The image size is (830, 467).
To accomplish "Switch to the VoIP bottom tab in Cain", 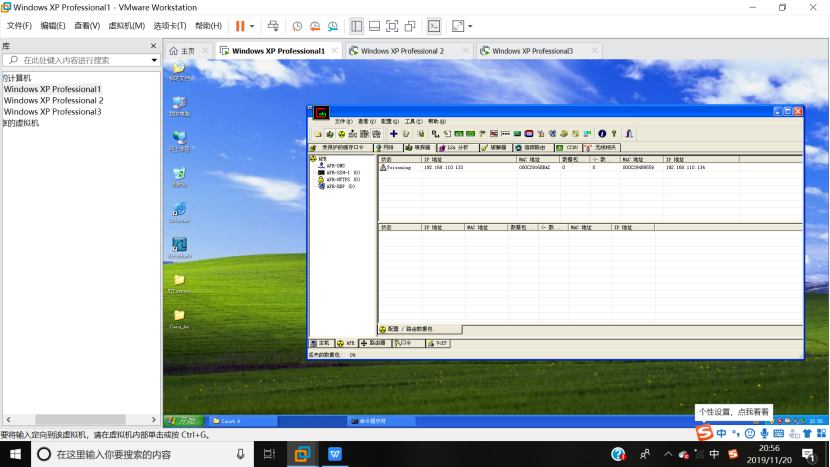I will click(x=438, y=344).
